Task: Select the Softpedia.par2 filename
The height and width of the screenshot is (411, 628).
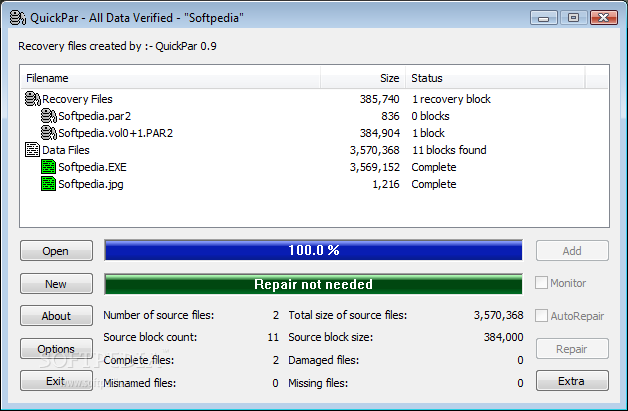Action: [x=95, y=116]
